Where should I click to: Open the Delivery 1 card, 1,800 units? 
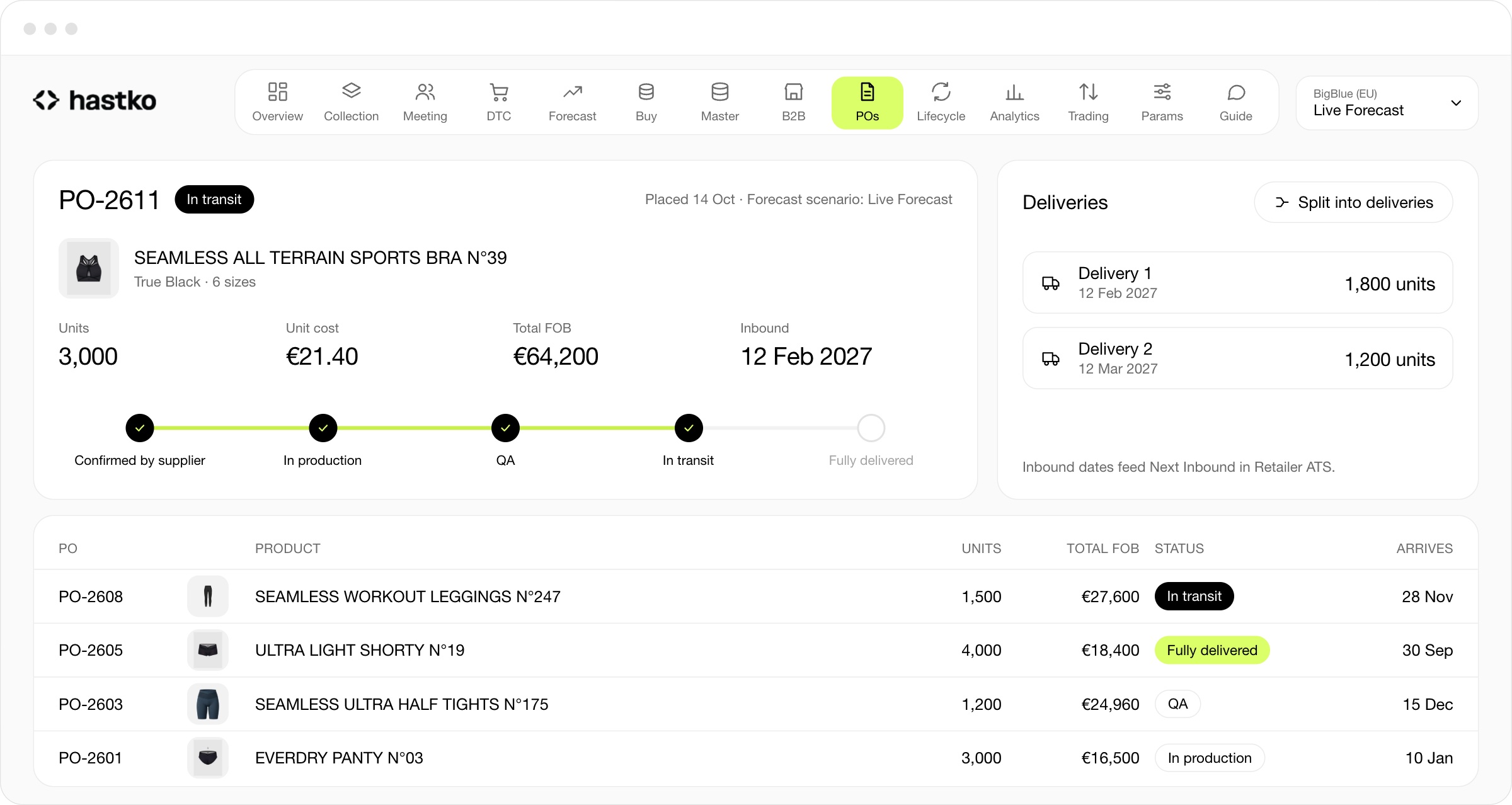(1237, 283)
